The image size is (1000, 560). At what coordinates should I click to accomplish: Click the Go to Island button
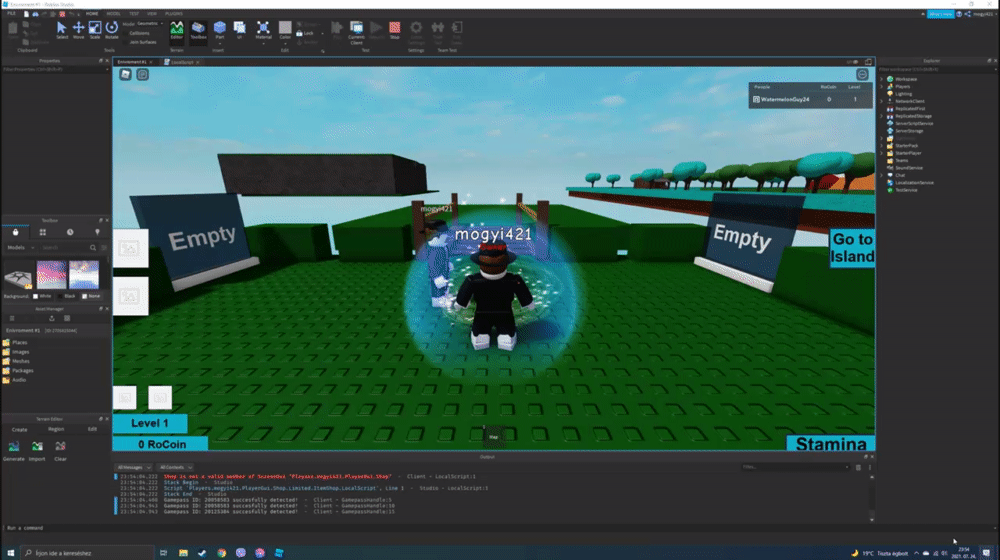coord(852,248)
